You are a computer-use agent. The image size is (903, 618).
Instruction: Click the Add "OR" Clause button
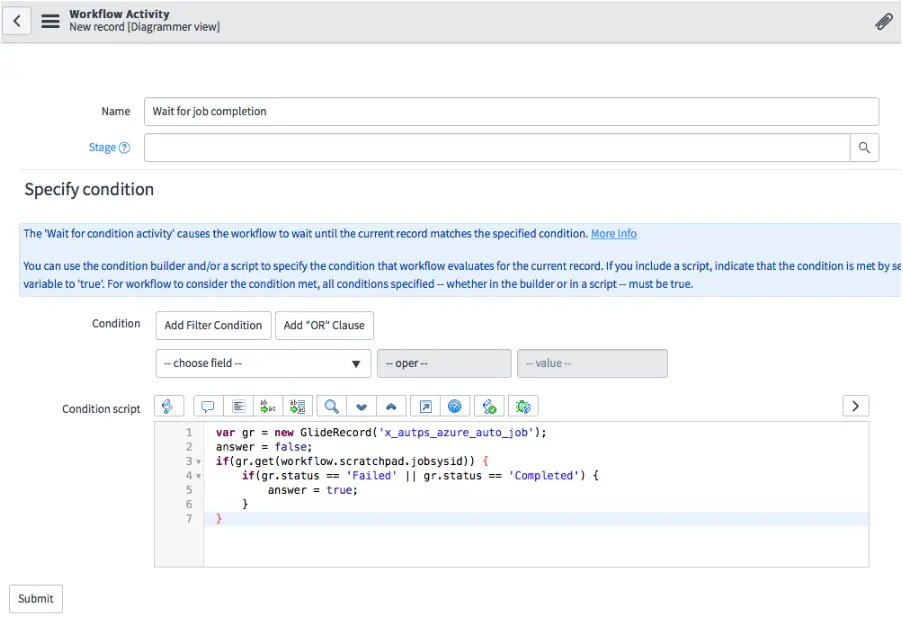click(324, 325)
